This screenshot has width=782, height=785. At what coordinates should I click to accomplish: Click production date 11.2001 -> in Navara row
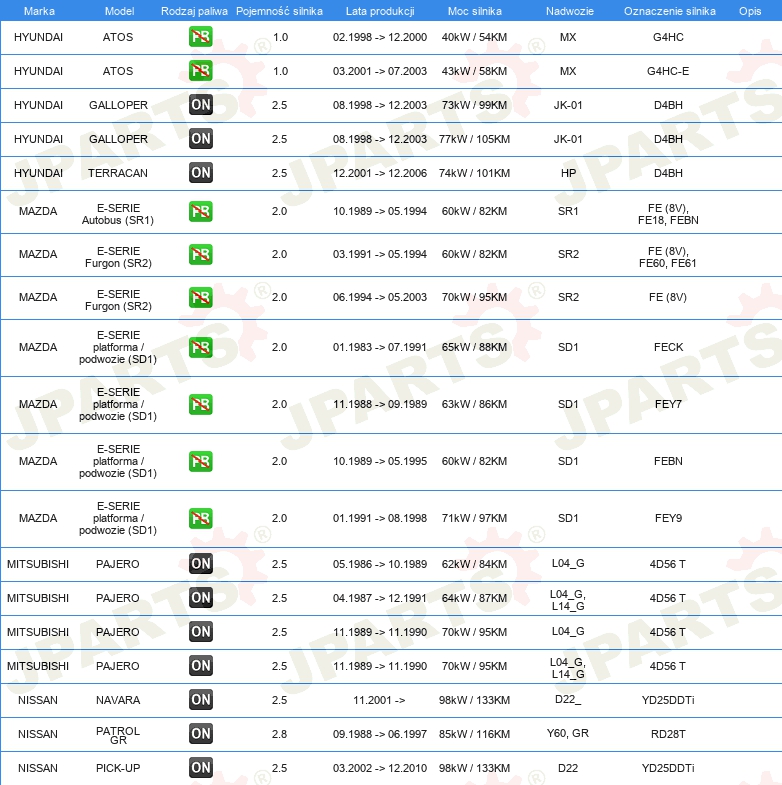point(379,700)
